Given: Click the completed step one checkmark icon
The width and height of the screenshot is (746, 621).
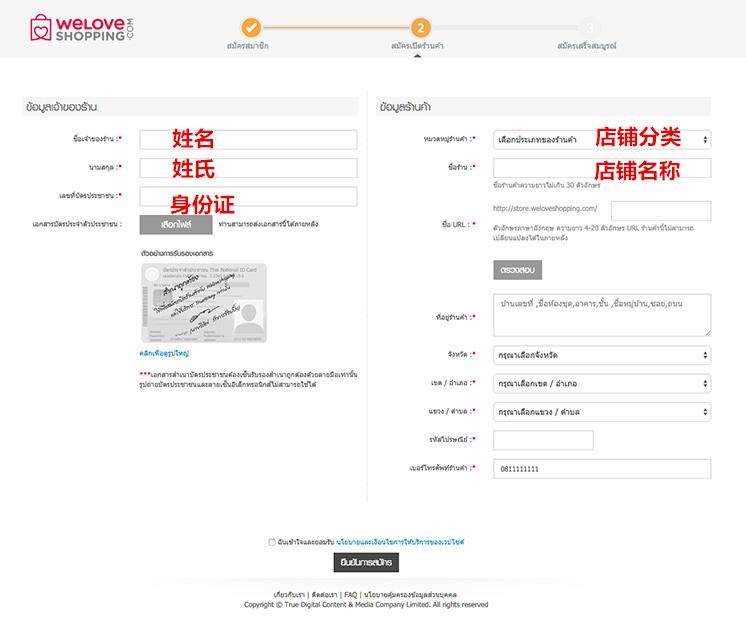Looking at the screenshot, I should click(x=251, y=28).
